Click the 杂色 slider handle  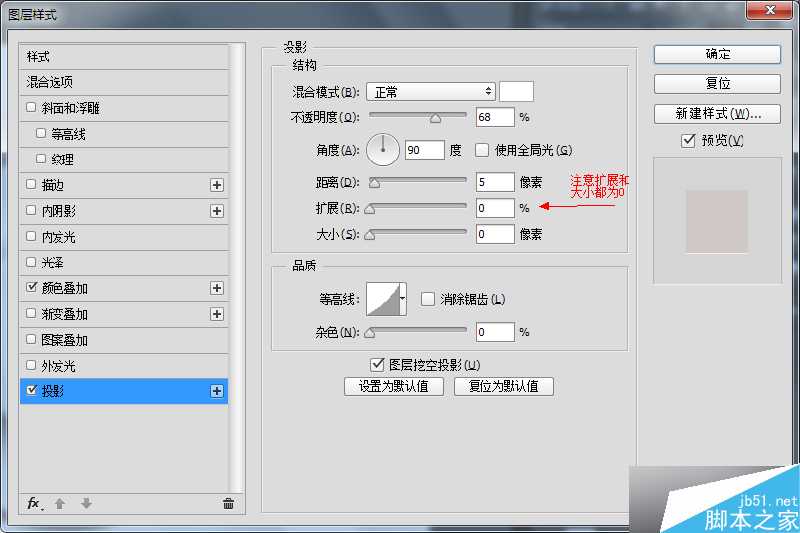point(370,334)
